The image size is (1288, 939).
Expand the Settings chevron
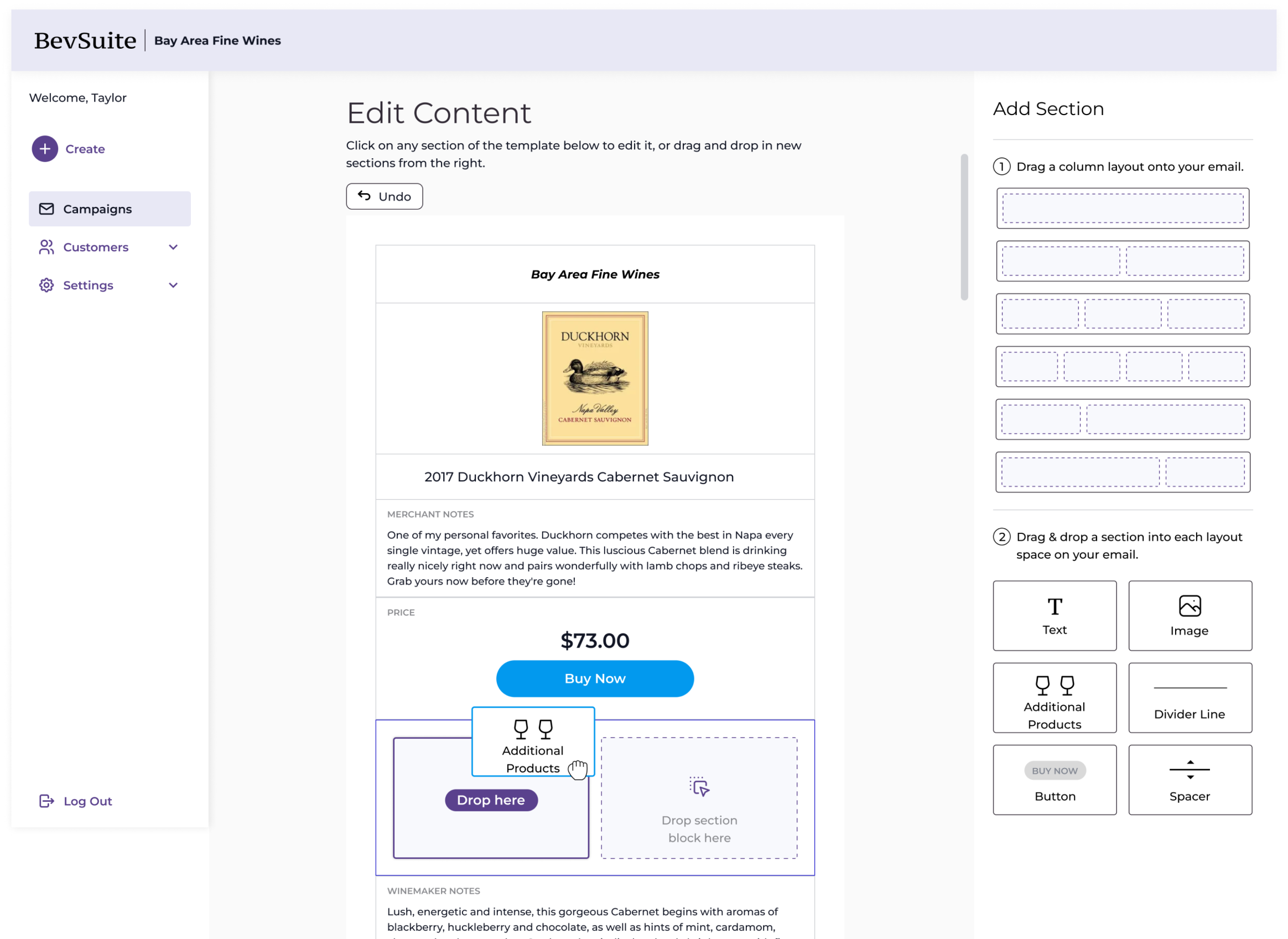click(173, 286)
